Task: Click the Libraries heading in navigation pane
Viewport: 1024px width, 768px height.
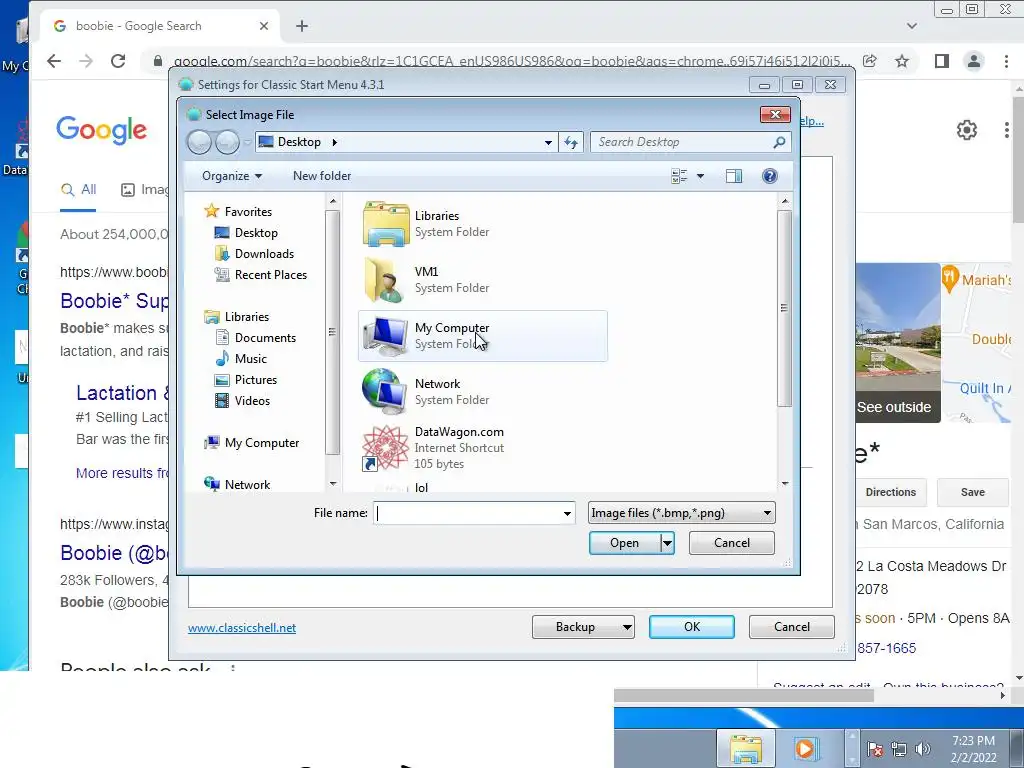Action: pos(246,317)
